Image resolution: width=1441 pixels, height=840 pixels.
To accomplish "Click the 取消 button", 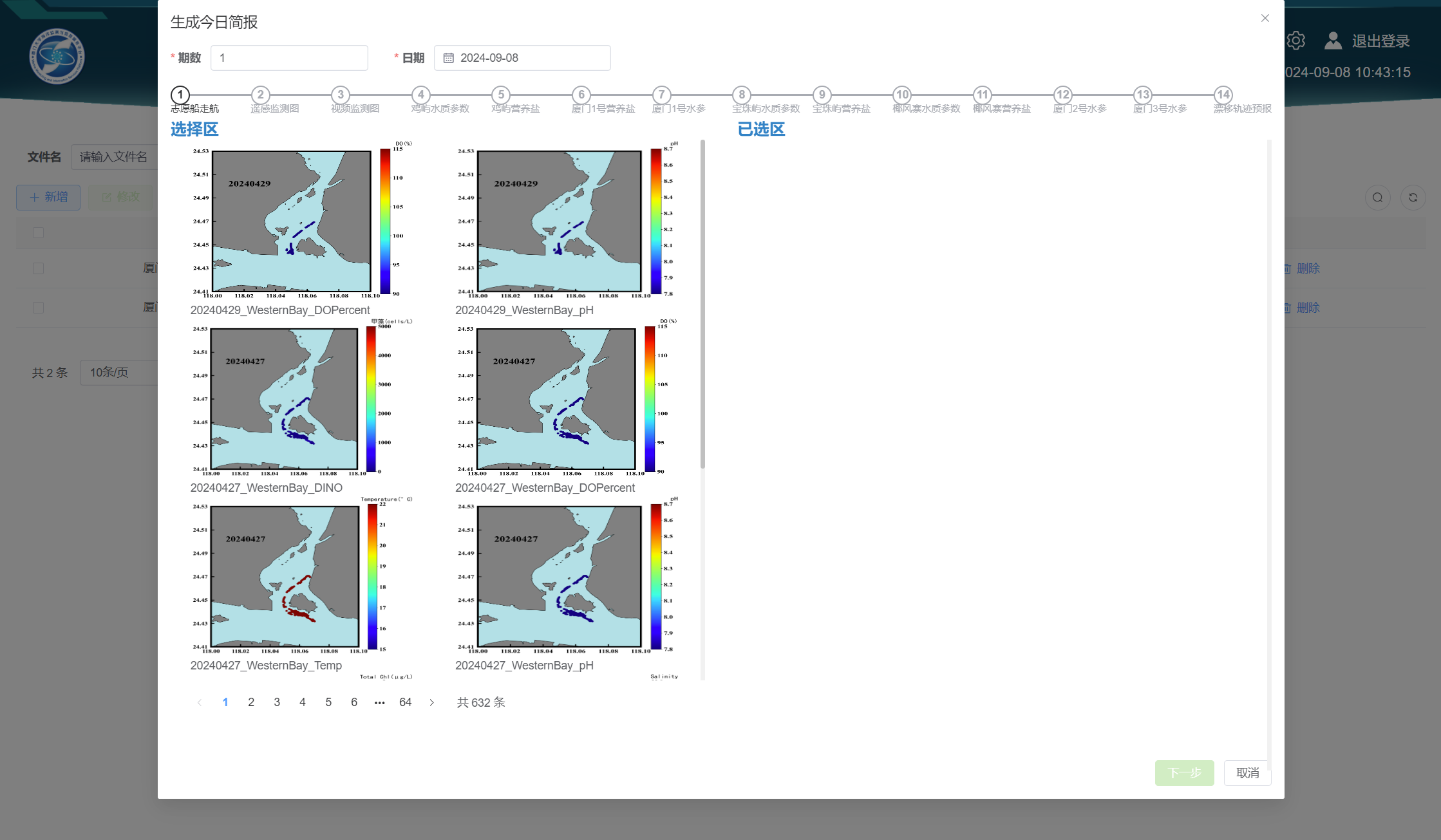I will (x=1247, y=773).
